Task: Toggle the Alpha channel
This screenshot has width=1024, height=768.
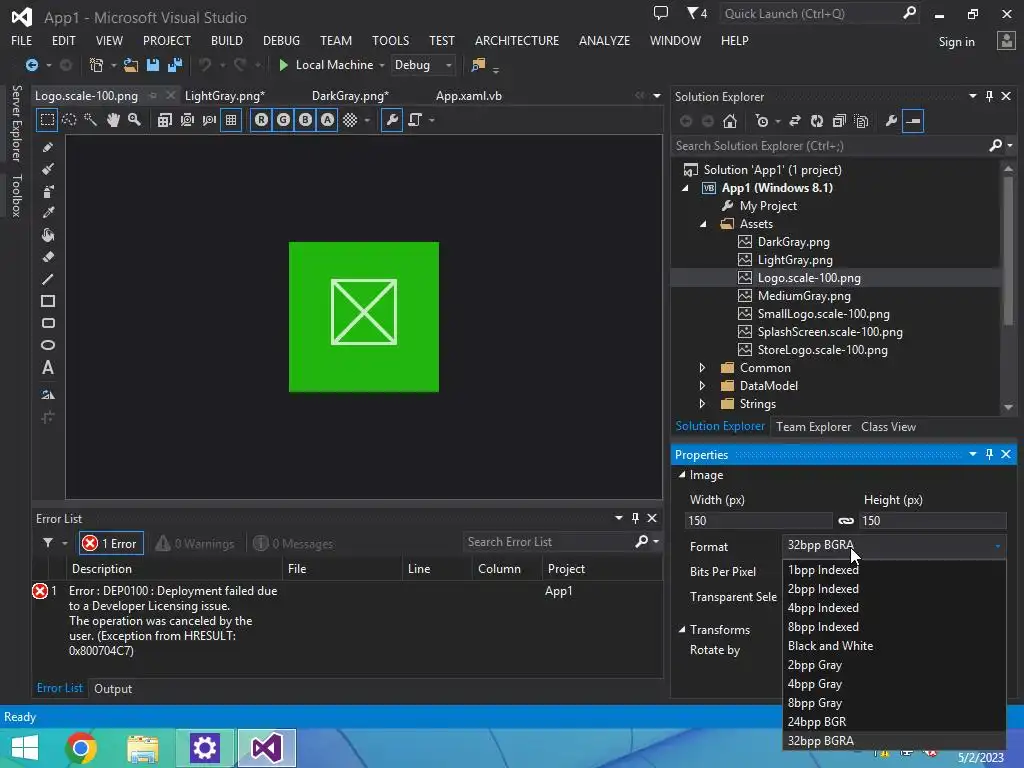Action: click(x=327, y=120)
